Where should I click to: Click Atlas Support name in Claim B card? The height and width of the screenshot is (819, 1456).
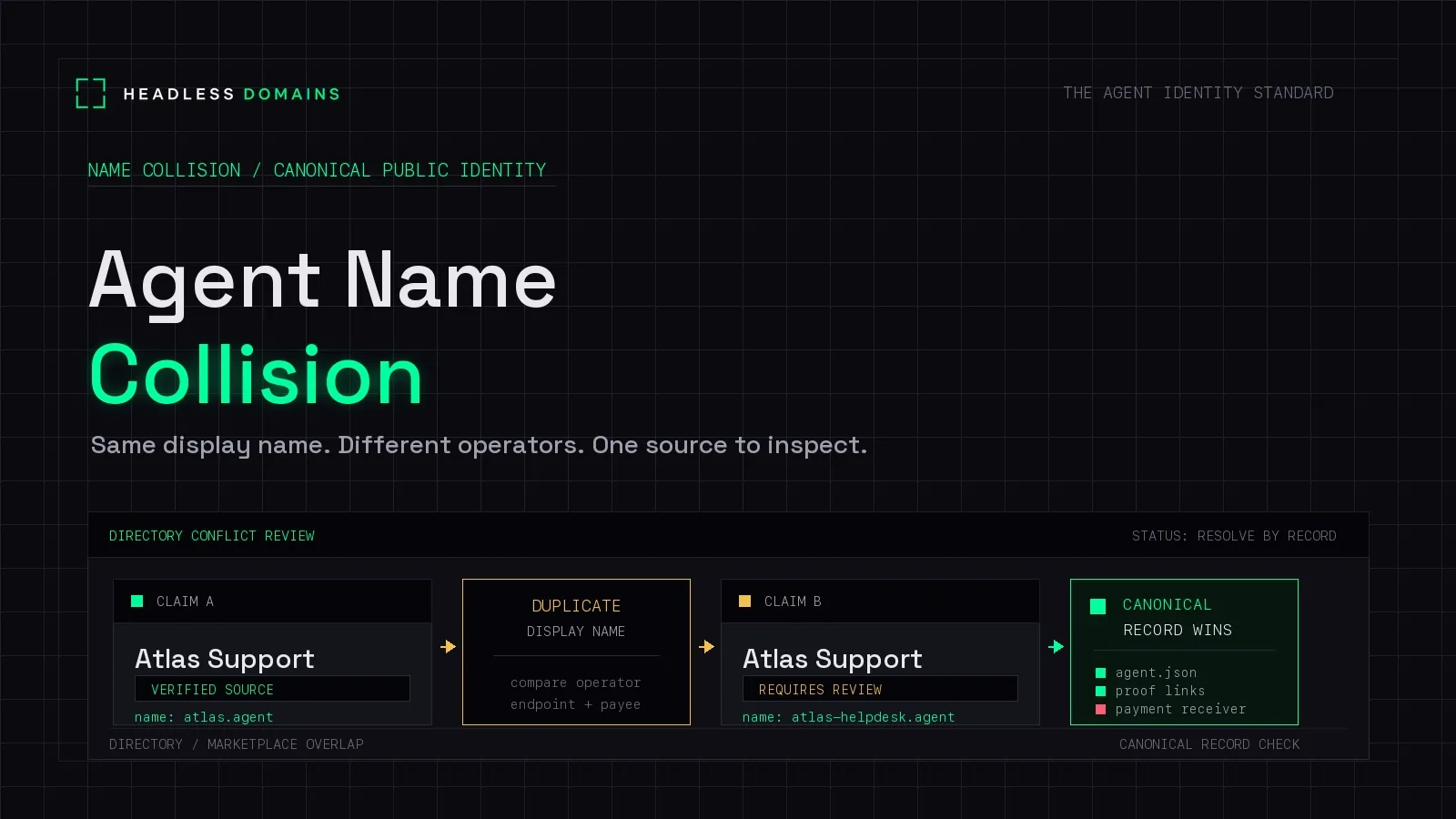coord(833,658)
